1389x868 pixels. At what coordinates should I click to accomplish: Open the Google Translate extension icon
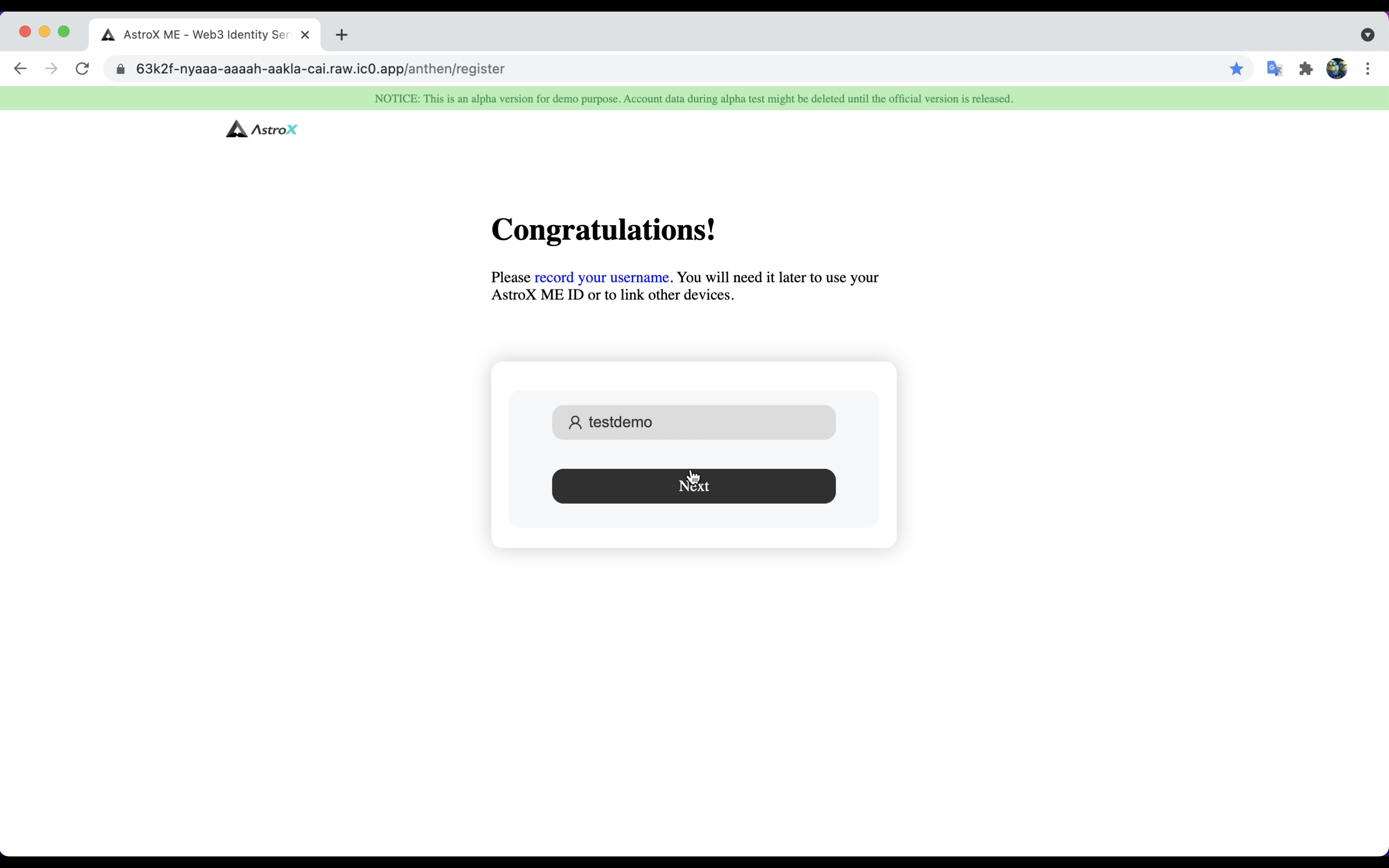point(1275,69)
